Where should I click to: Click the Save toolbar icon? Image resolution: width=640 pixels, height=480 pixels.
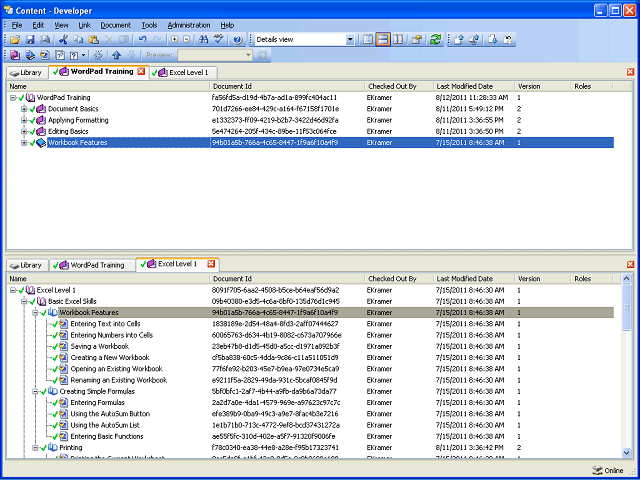(x=30, y=40)
